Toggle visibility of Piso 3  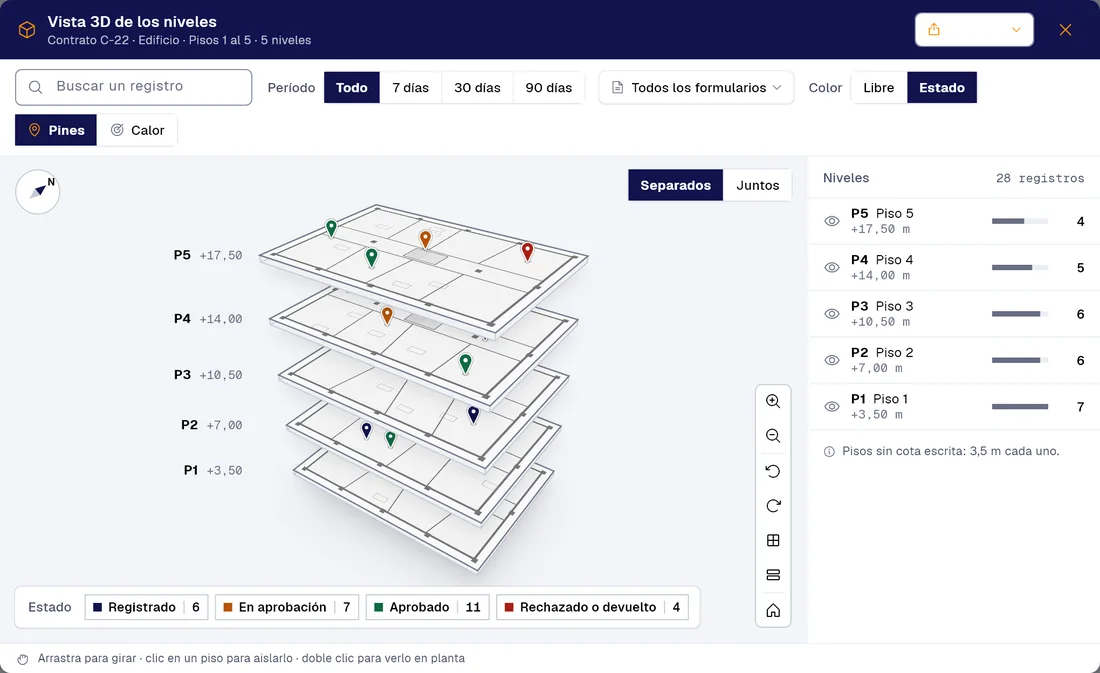[832, 314]
